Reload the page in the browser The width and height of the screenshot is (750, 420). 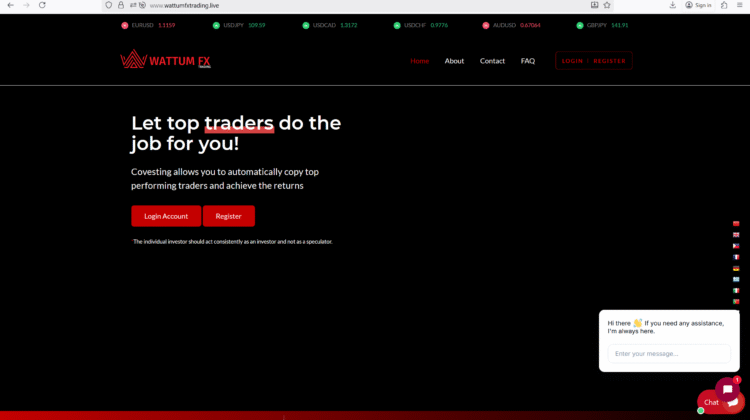pyautogui.click(x=42, y=5)
